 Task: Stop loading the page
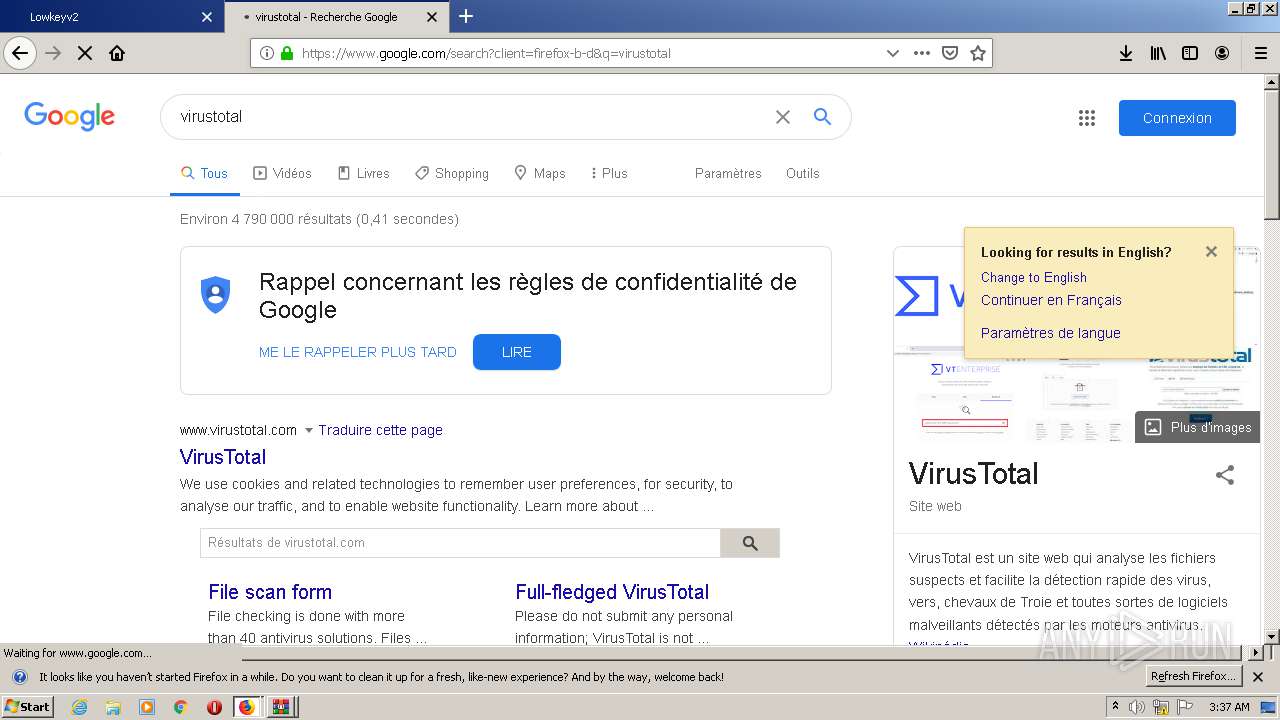[x=85, y=53]
